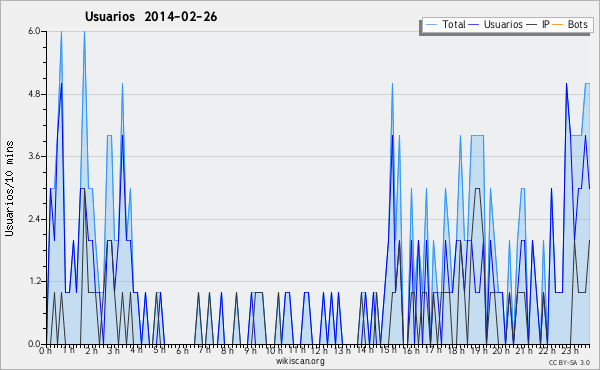
Task: Click the chart title 'Usuarios 2014-02-26'
Action: pos(151,17)
